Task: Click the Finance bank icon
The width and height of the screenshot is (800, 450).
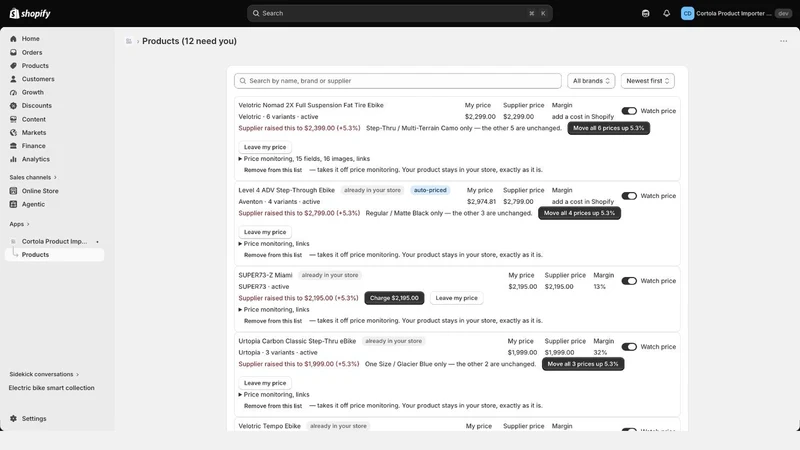Action: (x=13, y=145)
